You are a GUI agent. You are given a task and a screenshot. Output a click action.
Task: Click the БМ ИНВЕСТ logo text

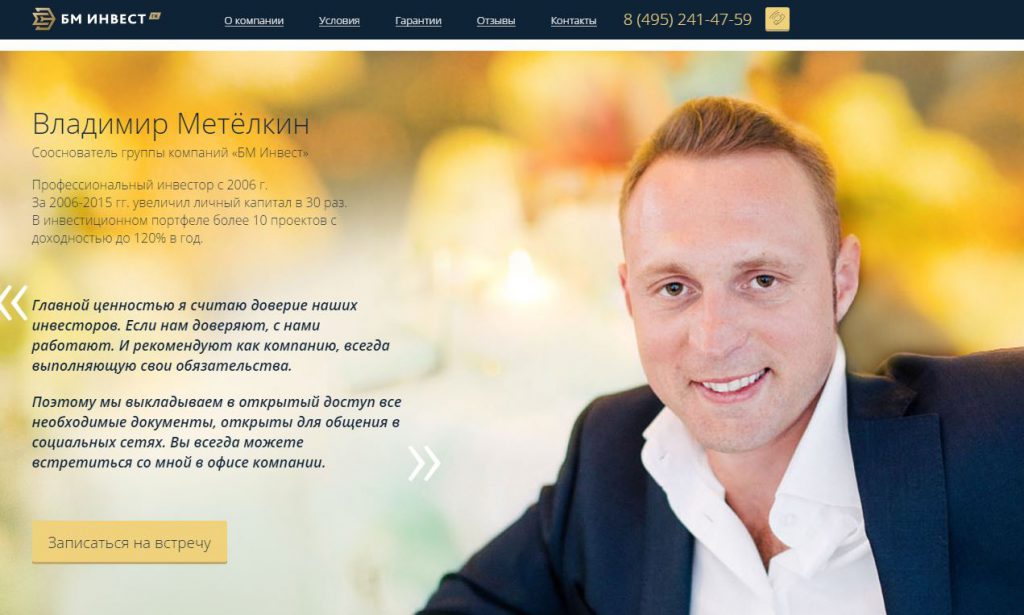pyautogui.click(x=103, y=19)
